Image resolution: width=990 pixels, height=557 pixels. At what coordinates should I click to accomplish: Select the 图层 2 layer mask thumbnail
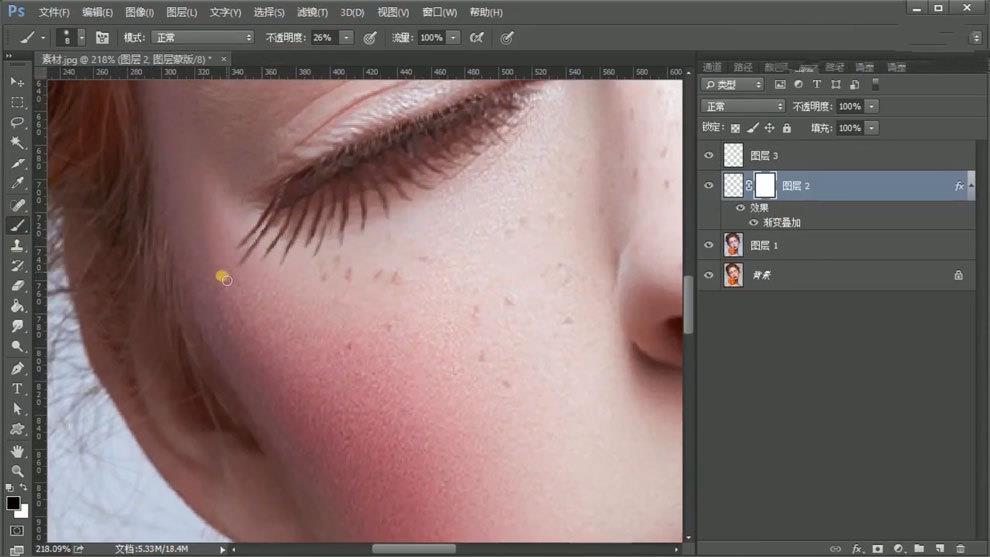pos(765,185)
